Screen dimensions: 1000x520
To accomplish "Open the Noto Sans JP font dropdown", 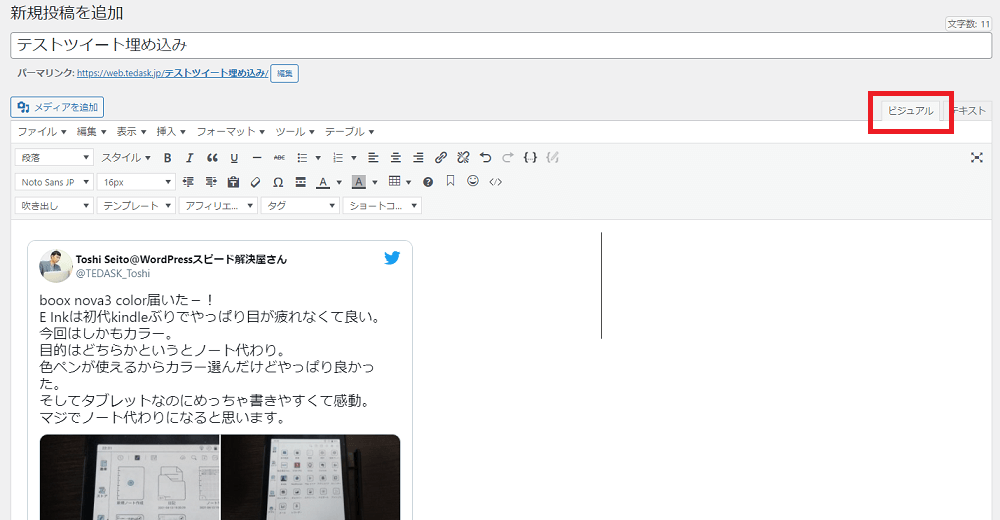I will tap(54, 182).
